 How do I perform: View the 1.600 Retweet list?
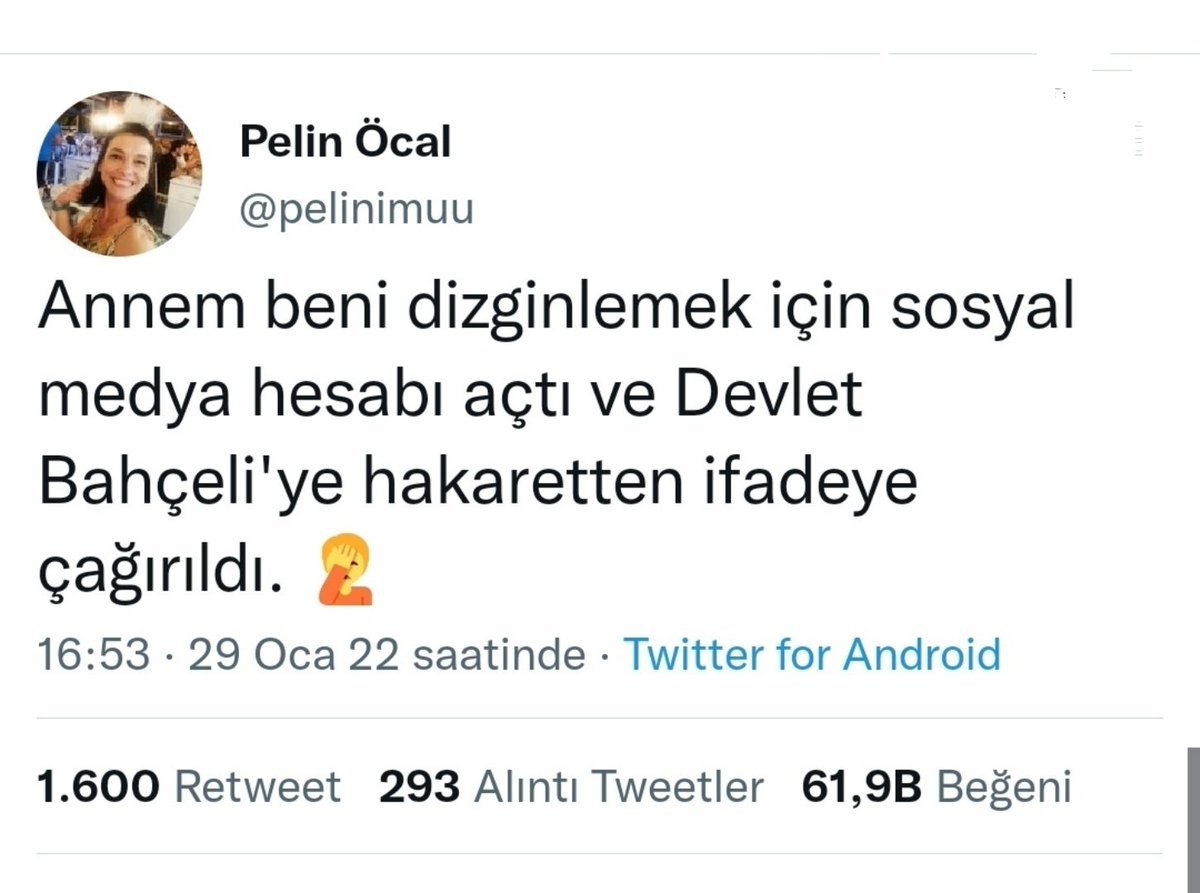tap(189, 787)
